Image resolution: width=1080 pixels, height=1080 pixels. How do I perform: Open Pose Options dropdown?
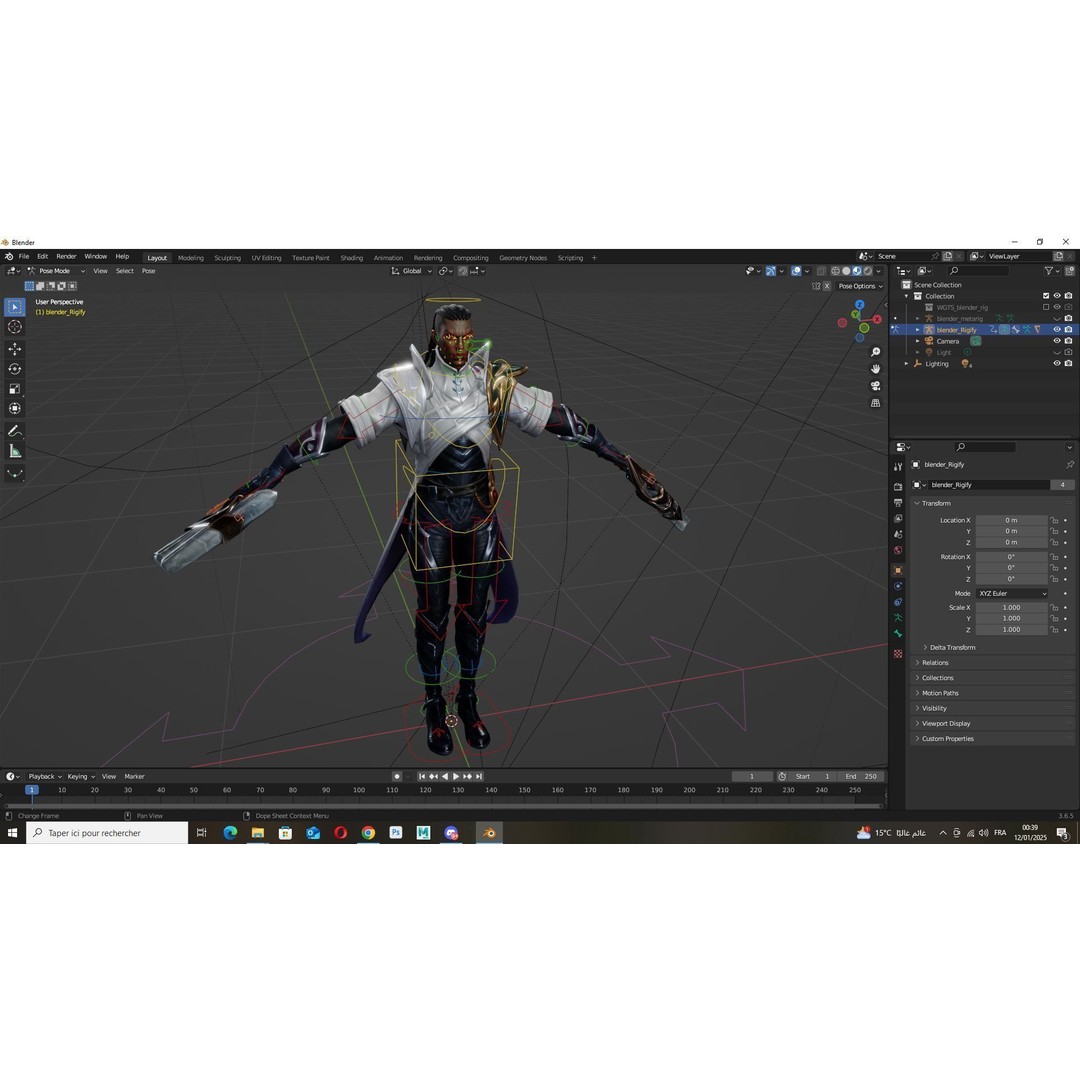point(860,287)
